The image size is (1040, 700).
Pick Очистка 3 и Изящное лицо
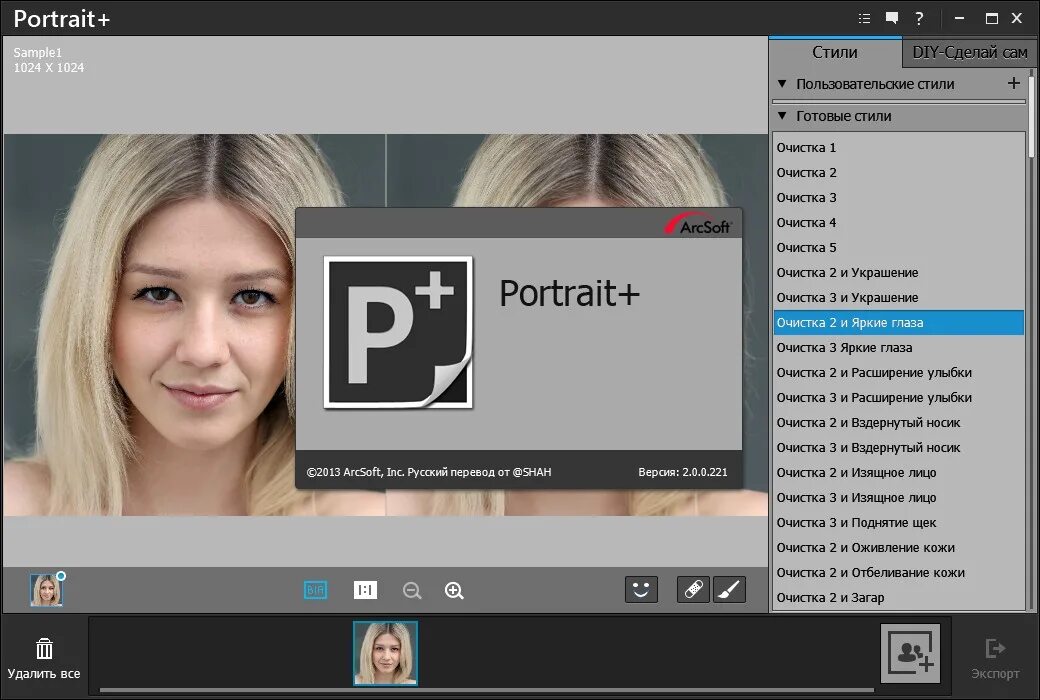pos(899,498)
